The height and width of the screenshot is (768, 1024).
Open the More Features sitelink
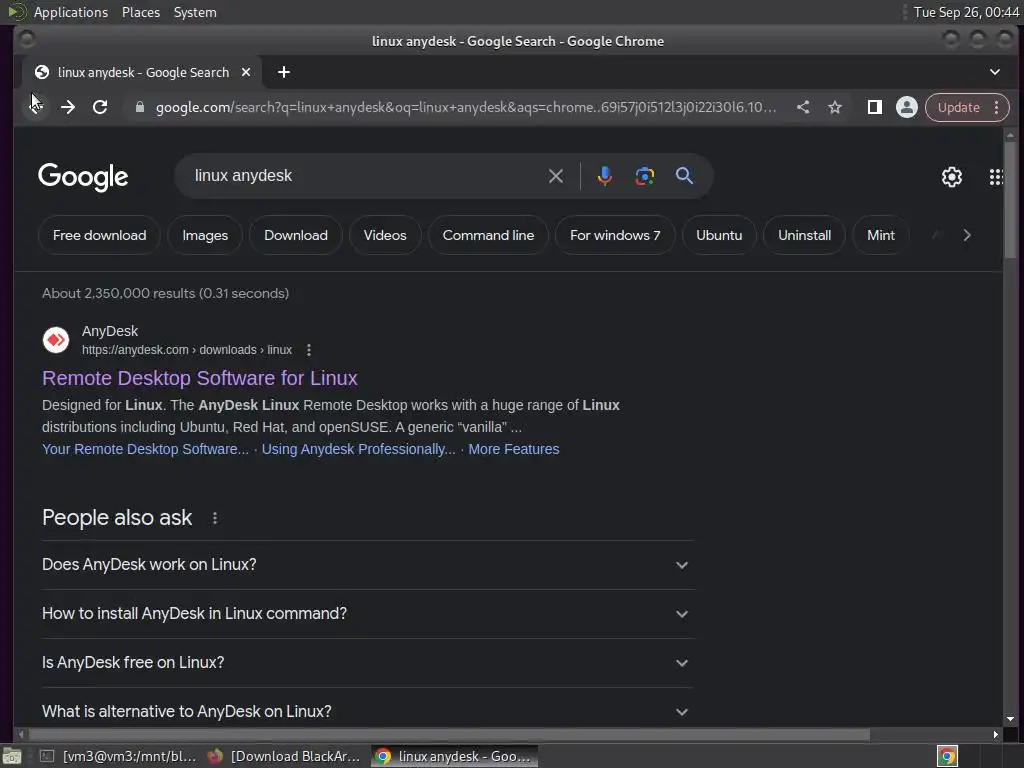tap(513, 449)
